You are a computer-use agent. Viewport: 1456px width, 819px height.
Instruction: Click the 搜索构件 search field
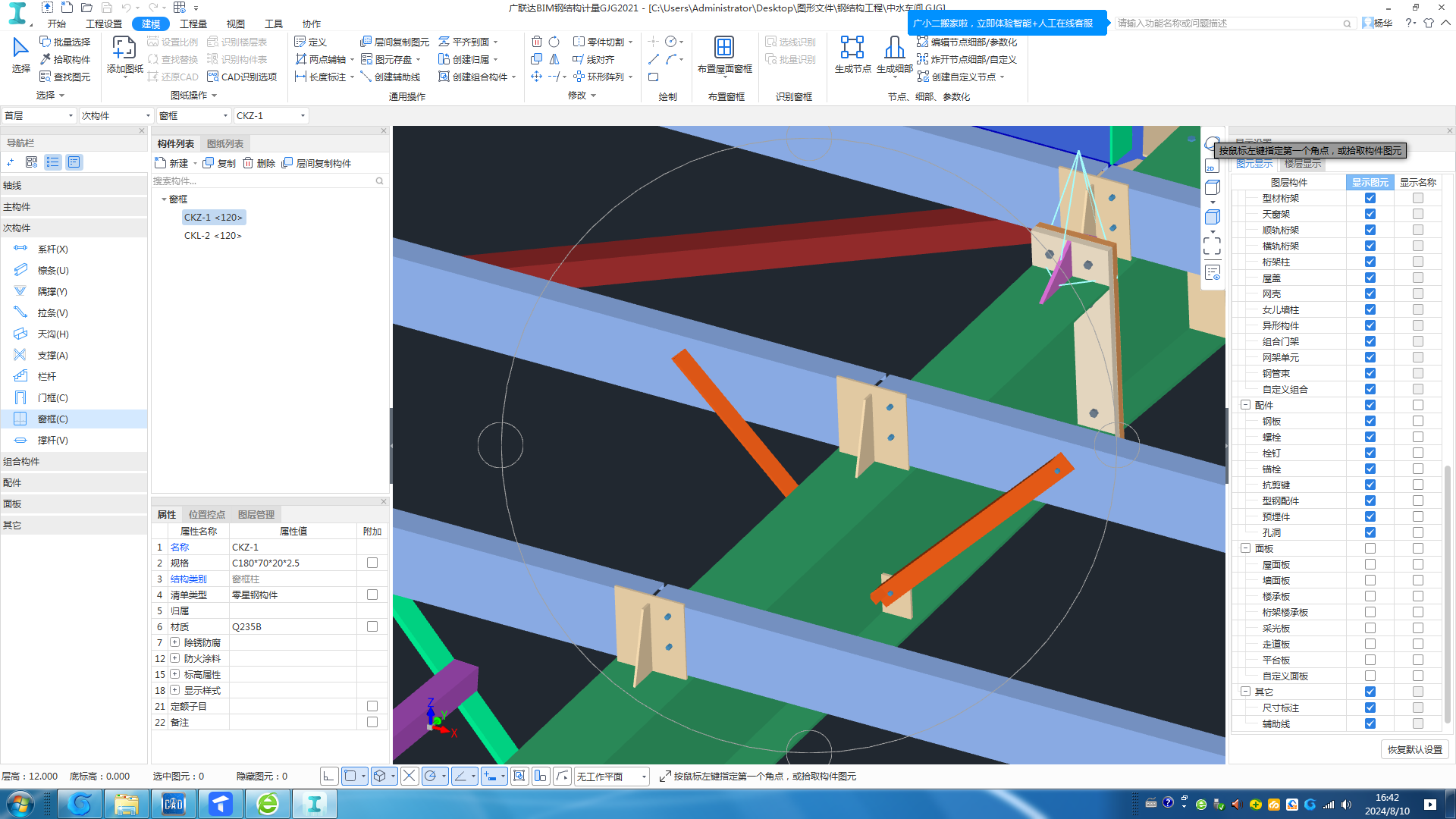pos(269,180)
